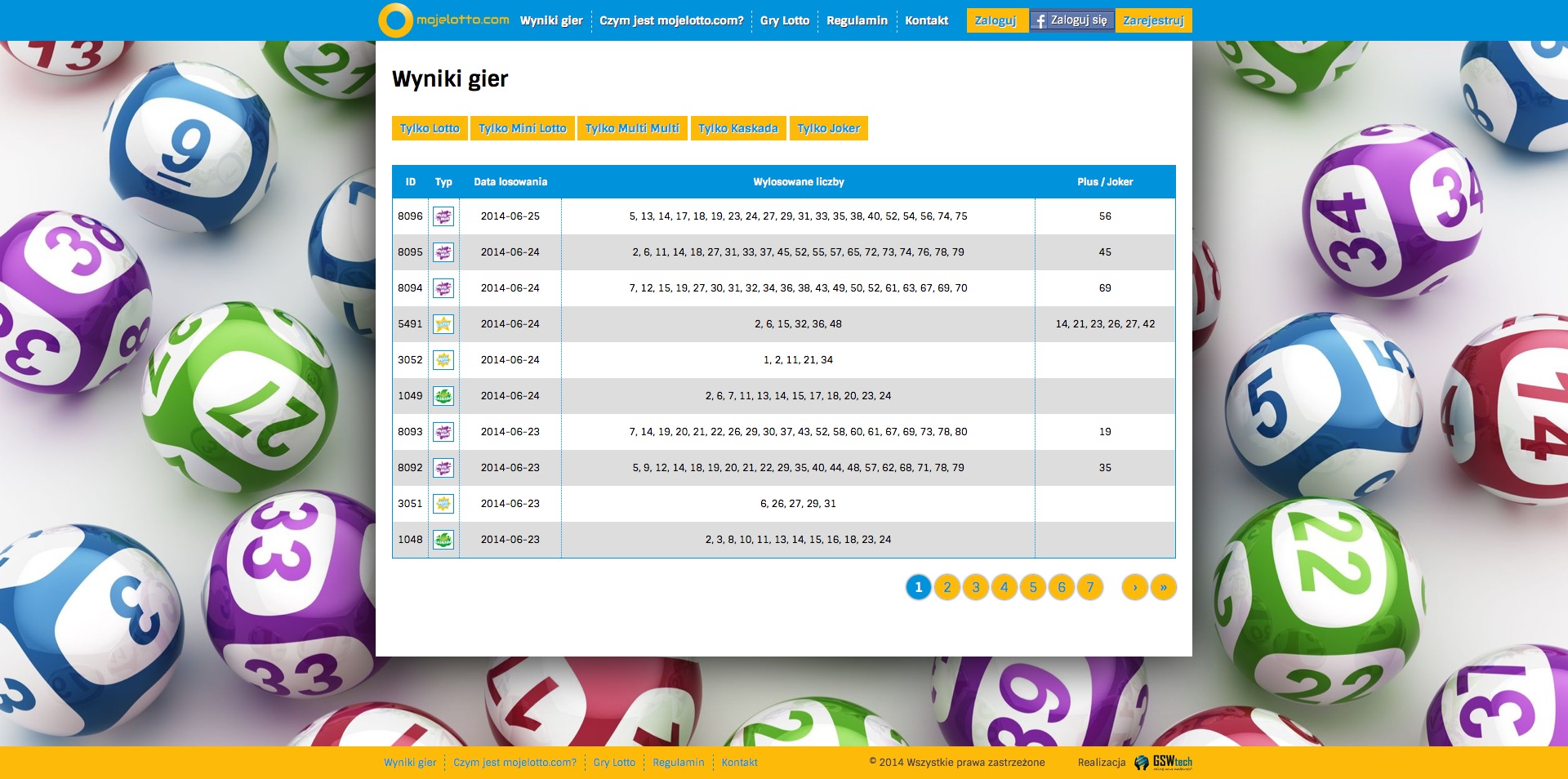Open Gry Lotto in top navigation
The width and height of the screenshot is (1568, 779).
click(785, 20)
